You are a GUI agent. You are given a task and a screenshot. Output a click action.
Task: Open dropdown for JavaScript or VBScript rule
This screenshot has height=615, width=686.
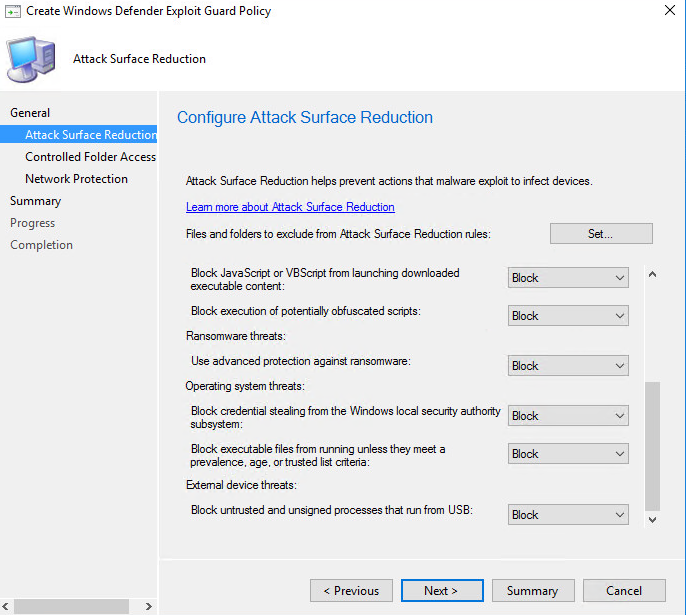[x=568, y=278]
